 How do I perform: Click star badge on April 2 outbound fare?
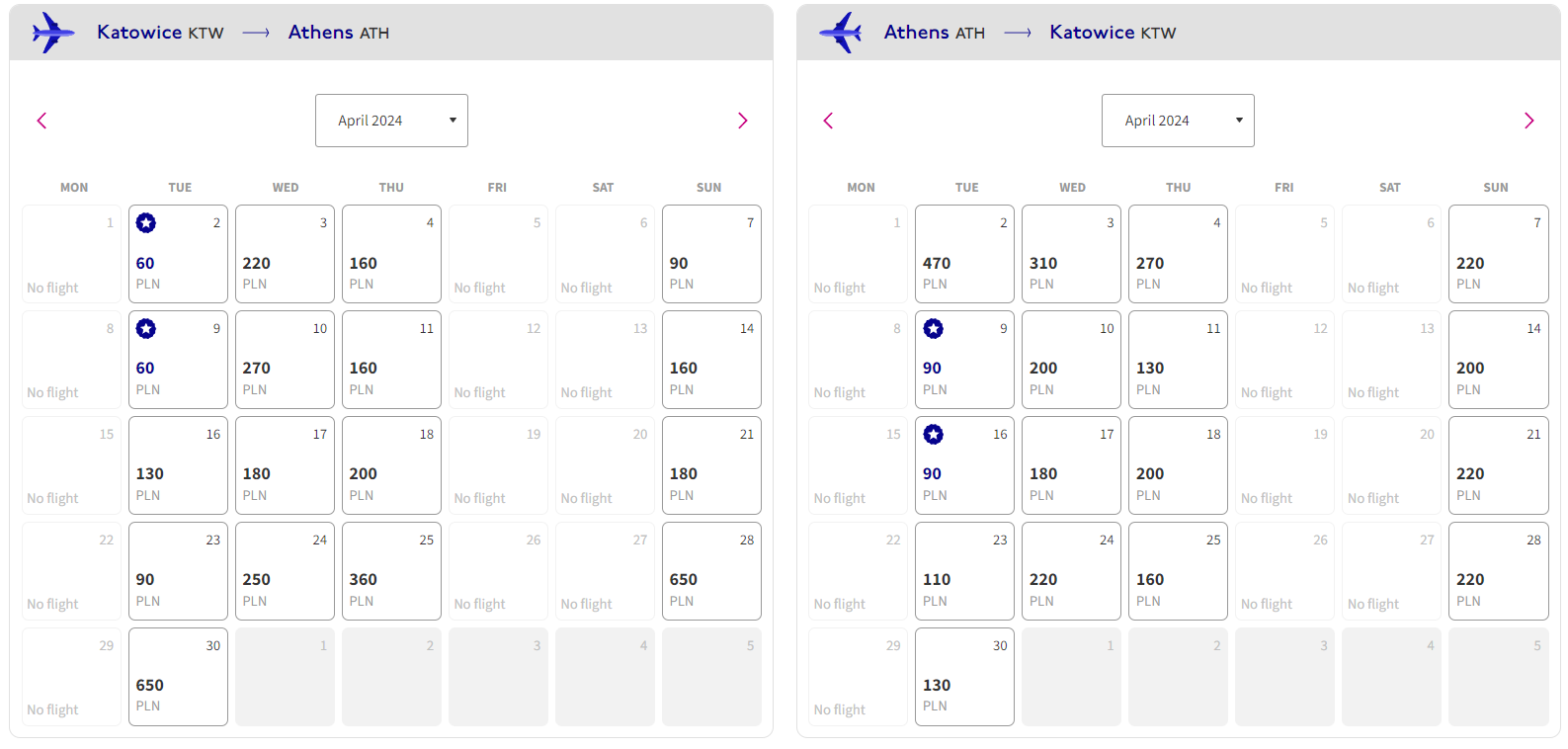coord(146,223)
